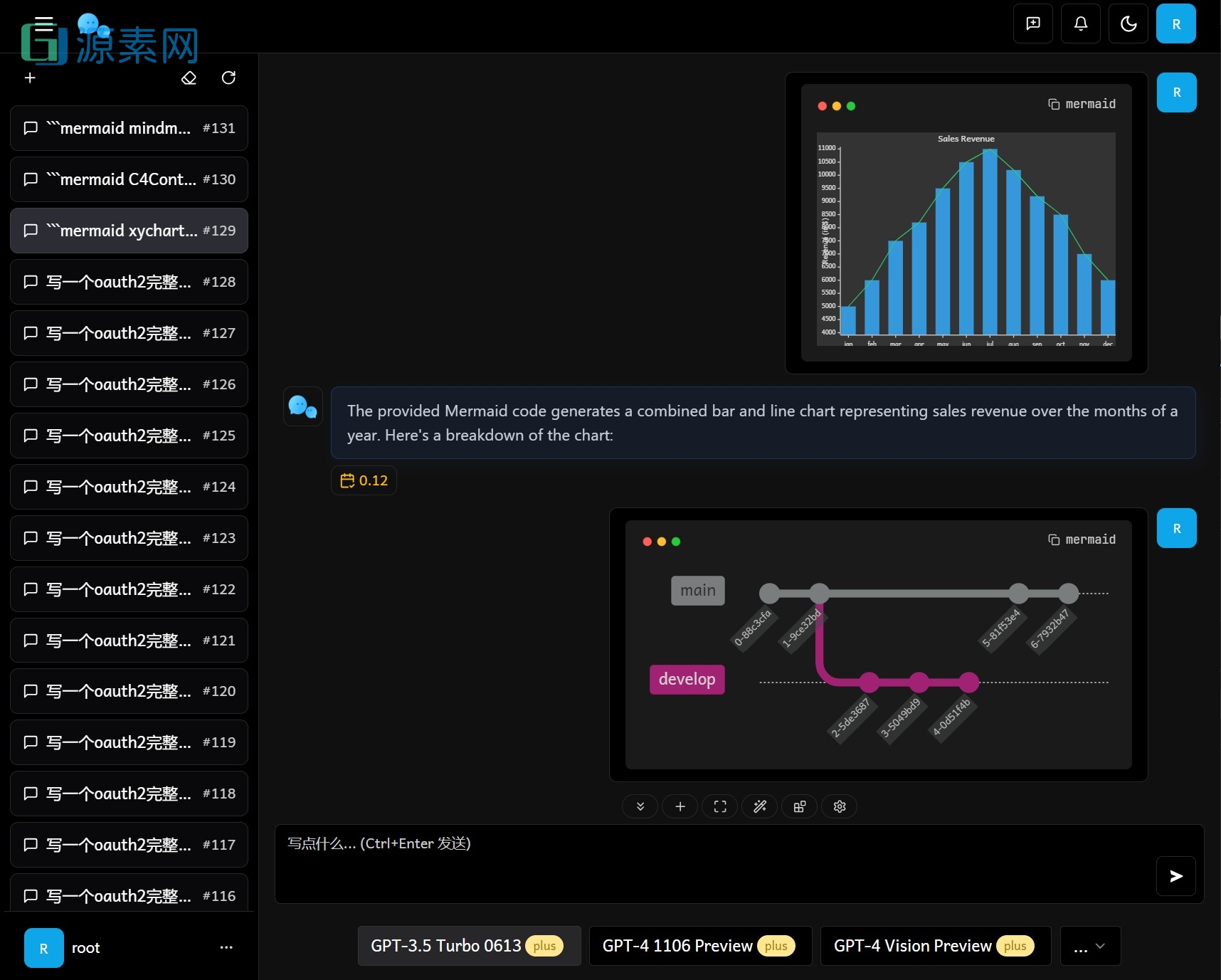Expand the more models dropdown
Viewport: 1221px width, 980px height.
[x=1090, y=946]
